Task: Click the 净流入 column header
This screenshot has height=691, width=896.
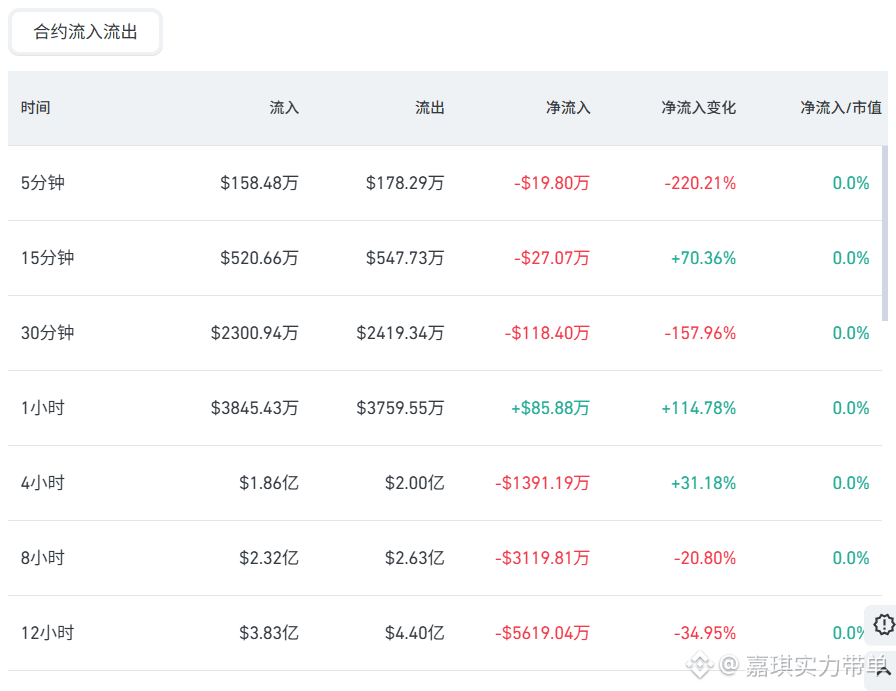Action: [568, 107]
